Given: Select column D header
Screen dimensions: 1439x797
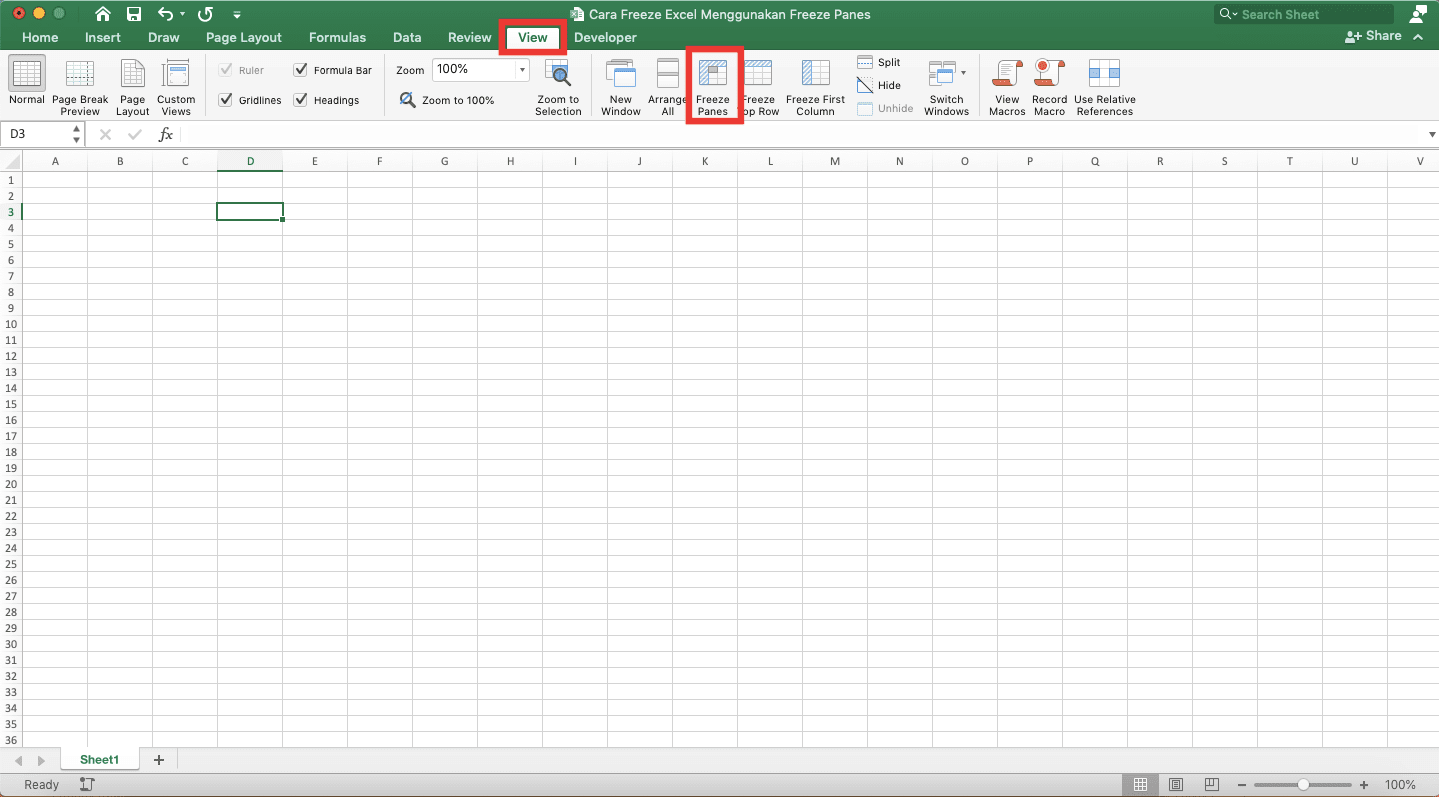Looking at the screenshot, I should coord(250,161).
